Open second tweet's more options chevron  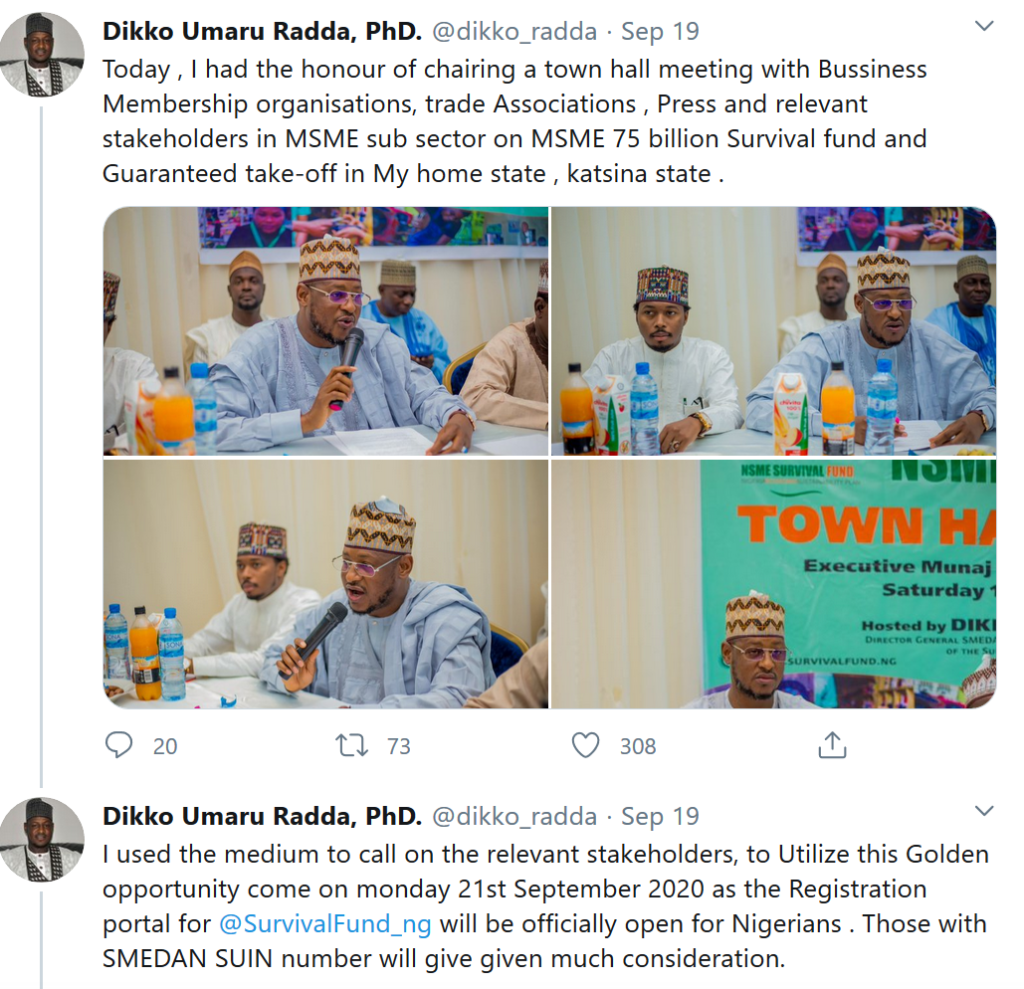point(985,811)
